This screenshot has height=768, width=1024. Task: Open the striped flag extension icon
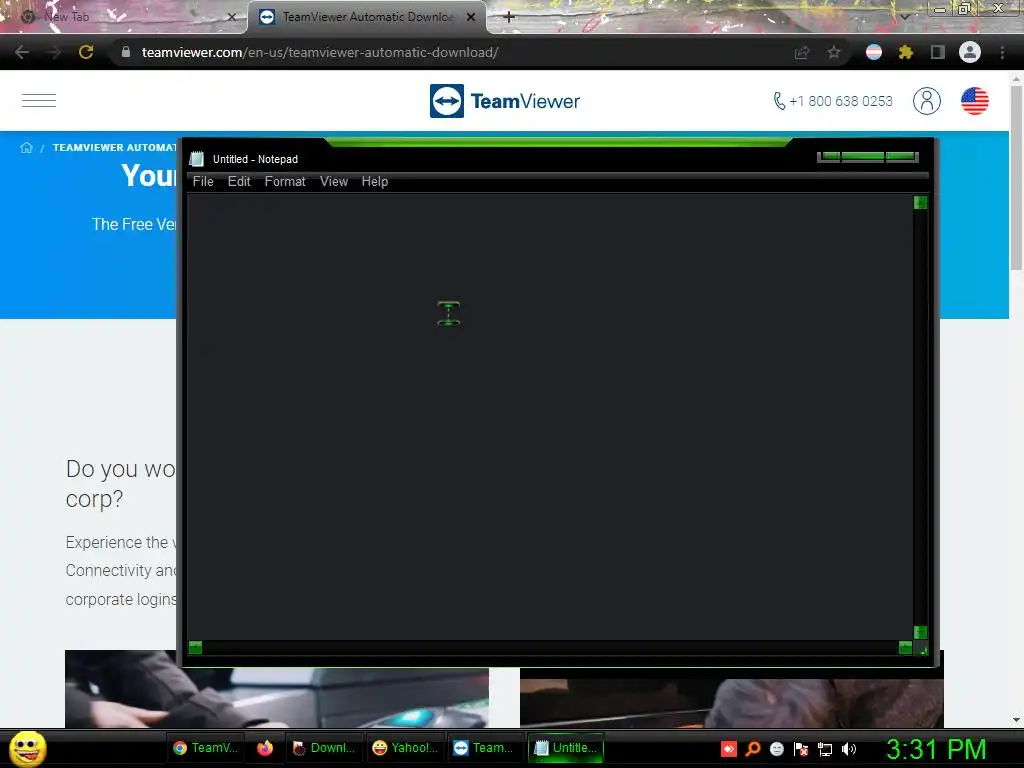click(874, 52)
